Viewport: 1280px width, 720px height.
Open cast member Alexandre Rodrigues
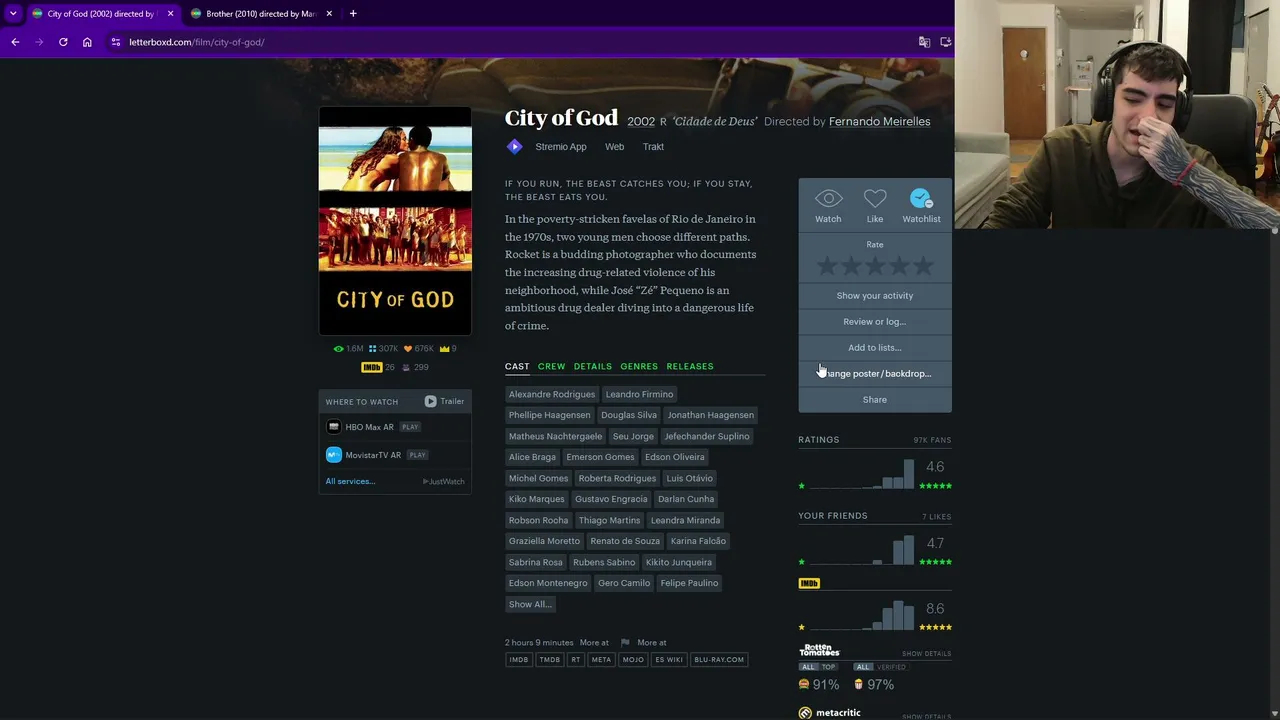coord(552,394)
